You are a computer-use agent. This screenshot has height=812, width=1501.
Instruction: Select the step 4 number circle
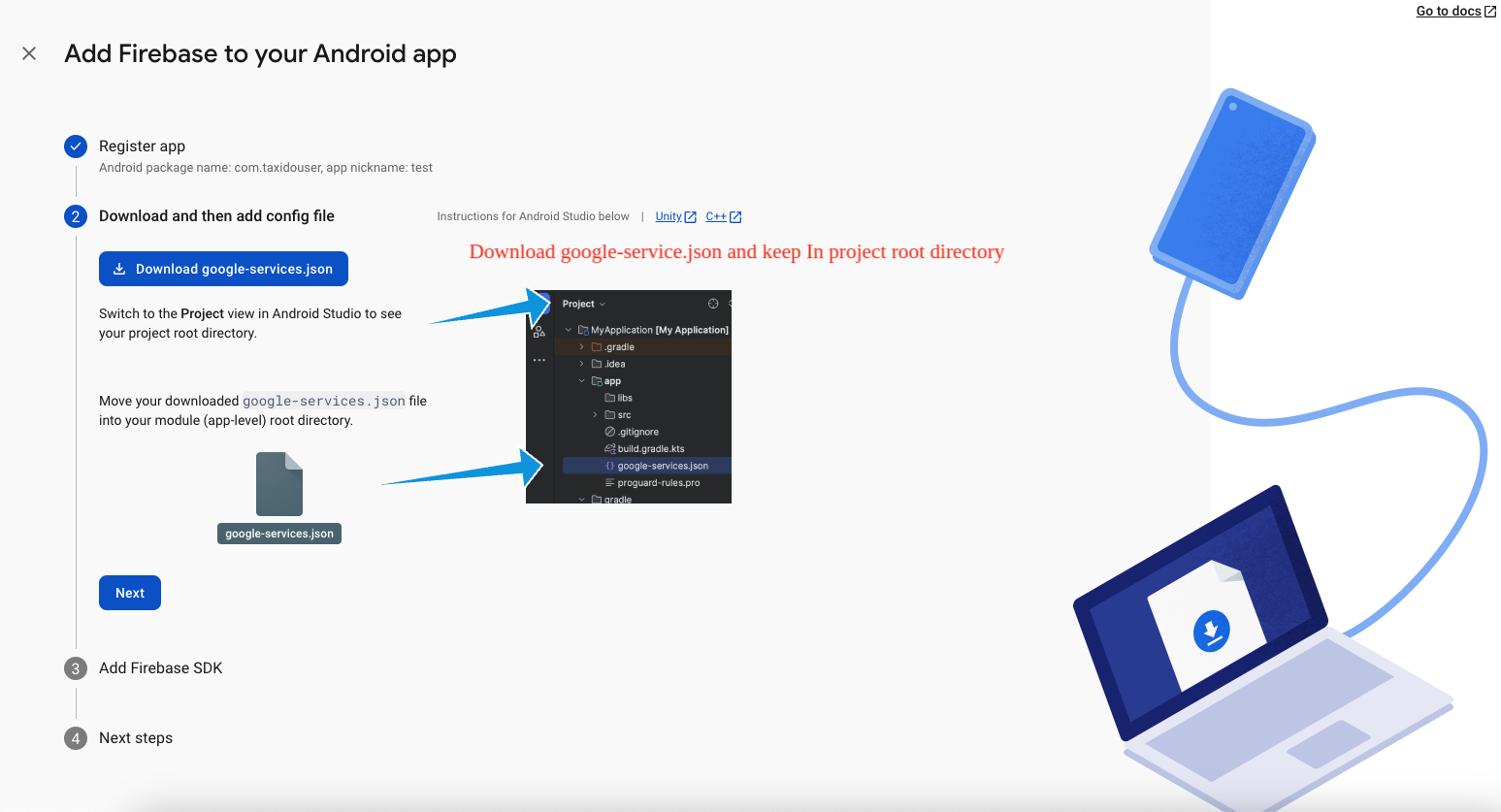(x=76, y=738)
